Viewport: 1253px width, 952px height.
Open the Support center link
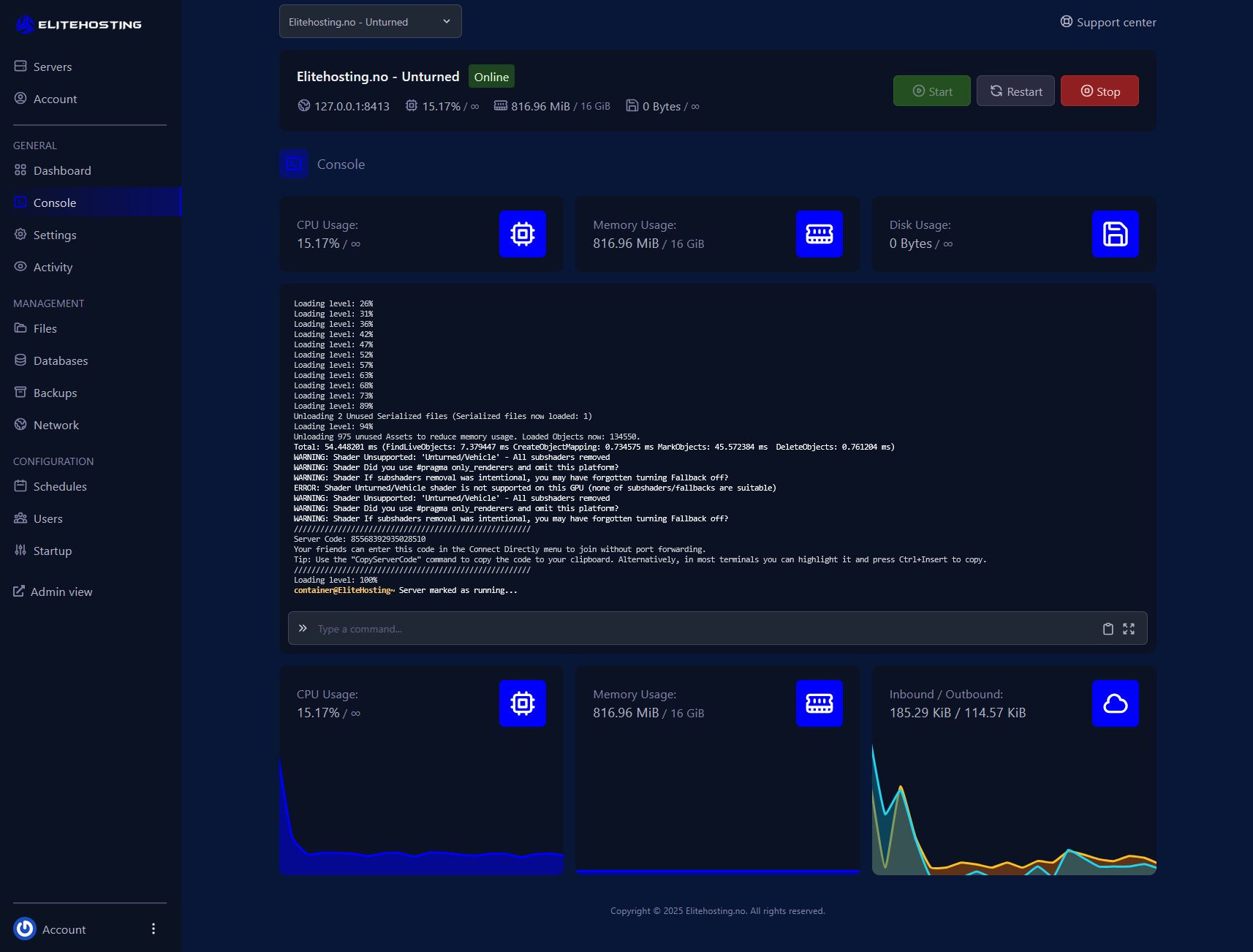coord(1108,22)
